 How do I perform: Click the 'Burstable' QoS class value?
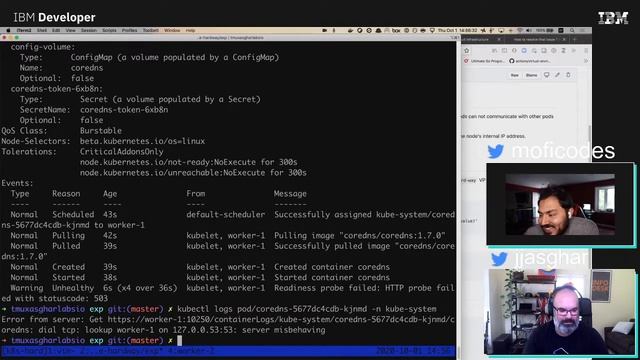coord(101,131)
